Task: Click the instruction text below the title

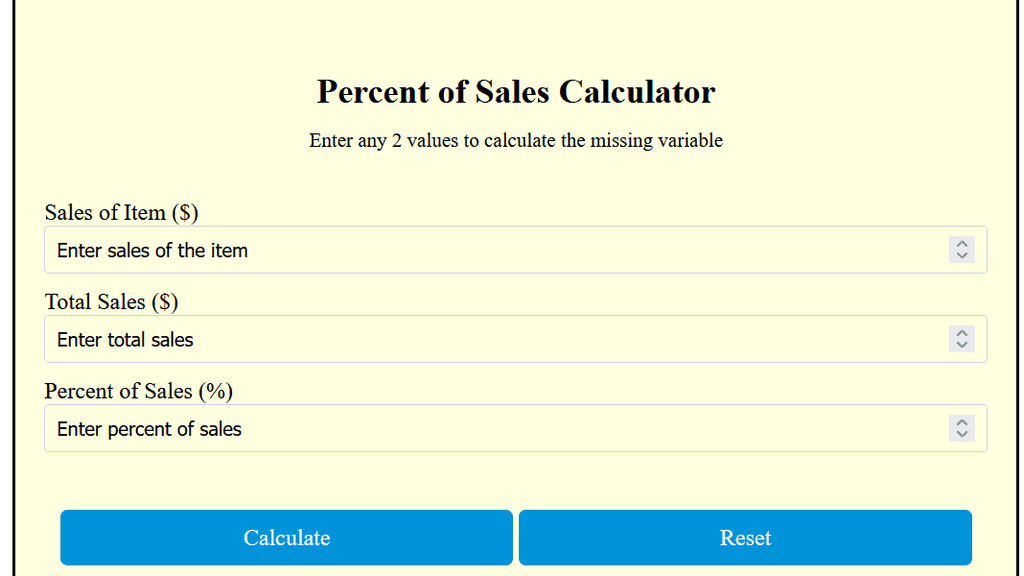Action: 516,140
